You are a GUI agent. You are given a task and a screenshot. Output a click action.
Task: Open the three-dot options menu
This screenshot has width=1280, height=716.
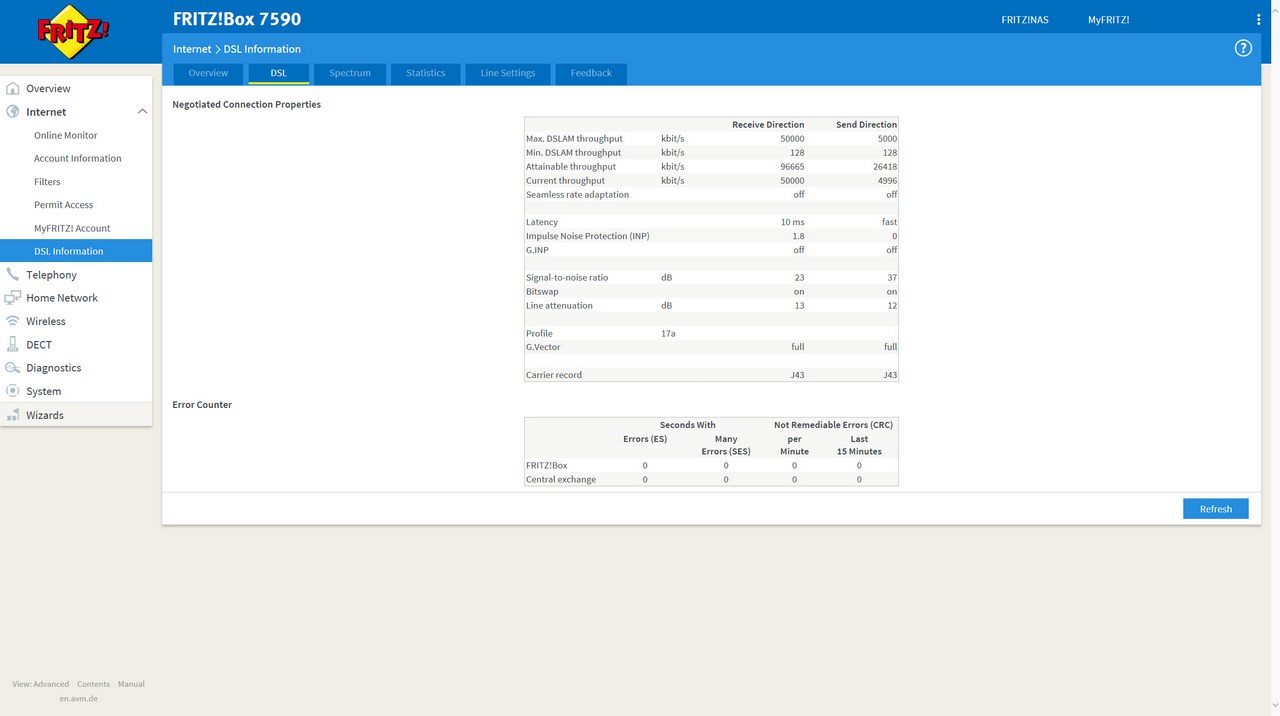(x=1258, y=19)
